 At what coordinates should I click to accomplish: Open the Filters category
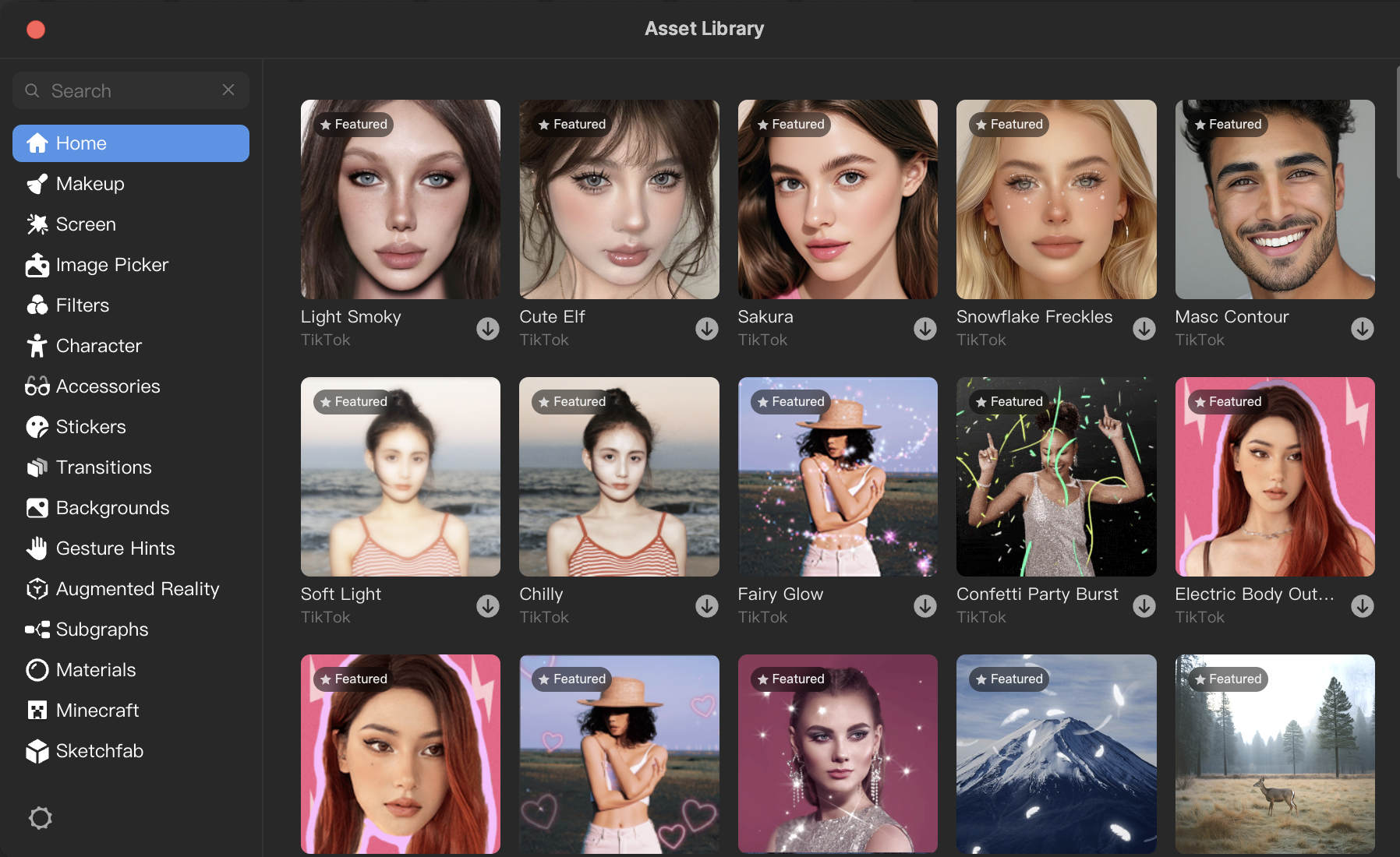(x=131, y=305)
